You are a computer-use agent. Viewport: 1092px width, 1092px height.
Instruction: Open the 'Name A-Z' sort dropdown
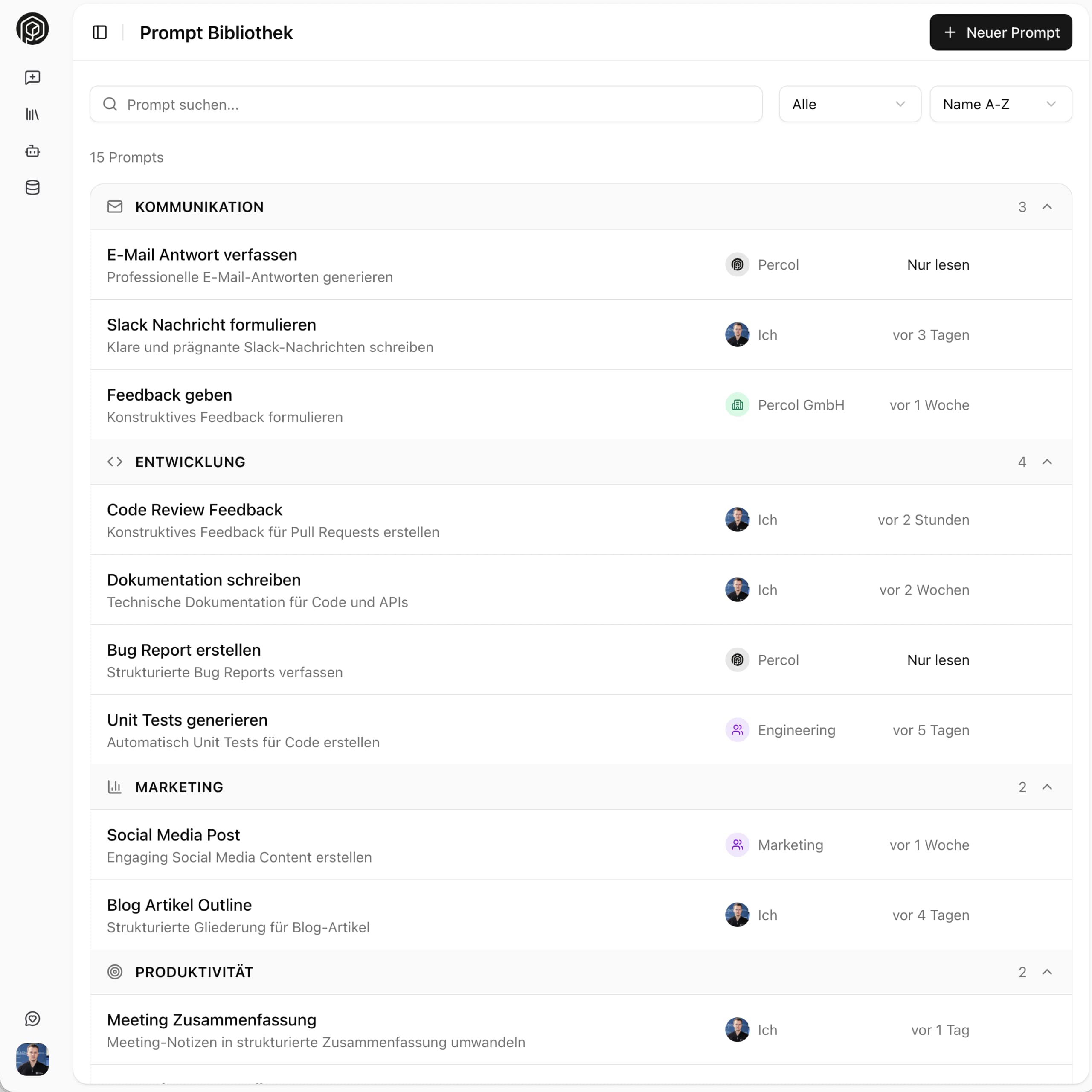coord(1000,104)
